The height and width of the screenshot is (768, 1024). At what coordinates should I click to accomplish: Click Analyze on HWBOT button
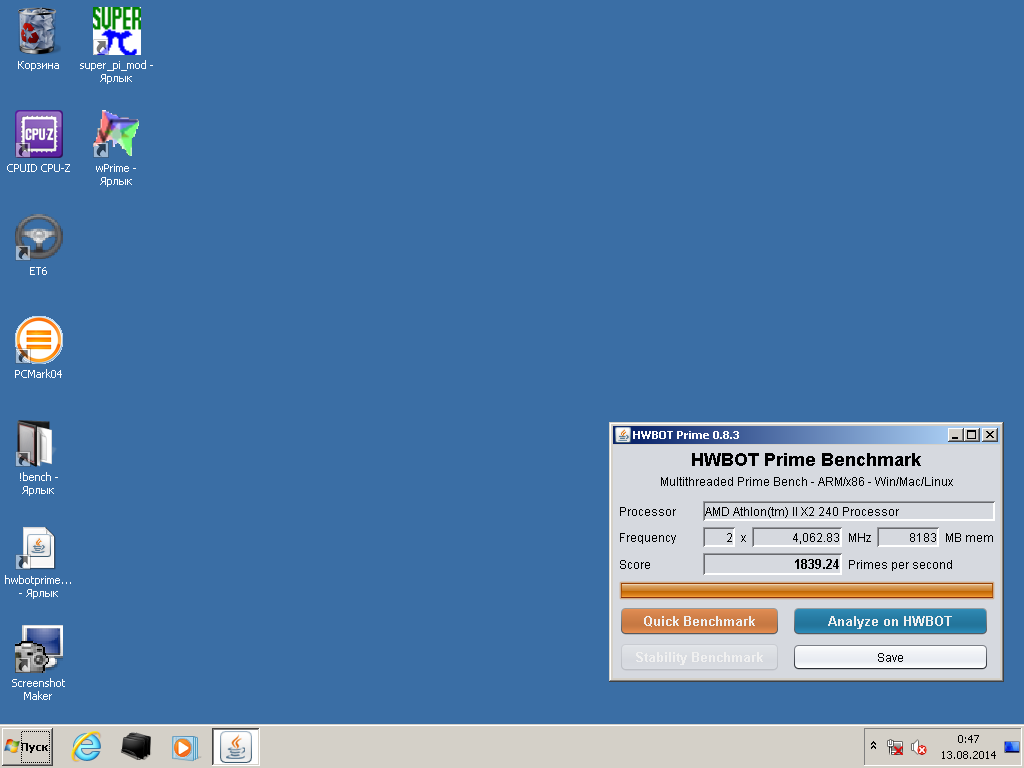coord(889,621)
